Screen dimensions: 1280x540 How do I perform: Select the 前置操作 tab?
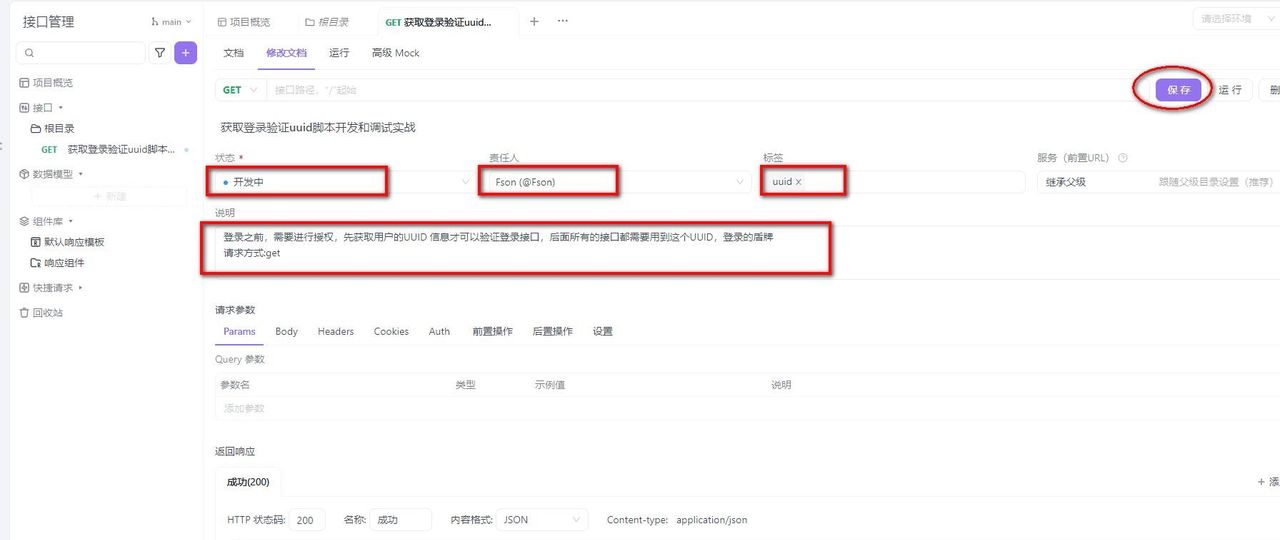[492, 331]
